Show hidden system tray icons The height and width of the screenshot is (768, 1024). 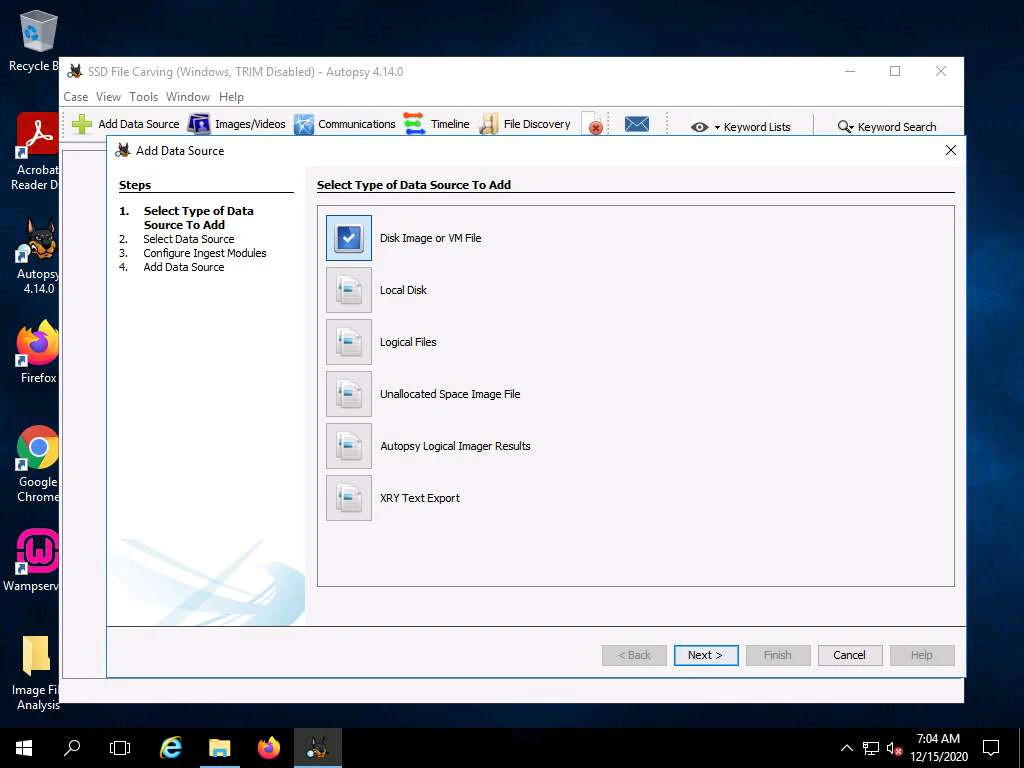(846, 748)
